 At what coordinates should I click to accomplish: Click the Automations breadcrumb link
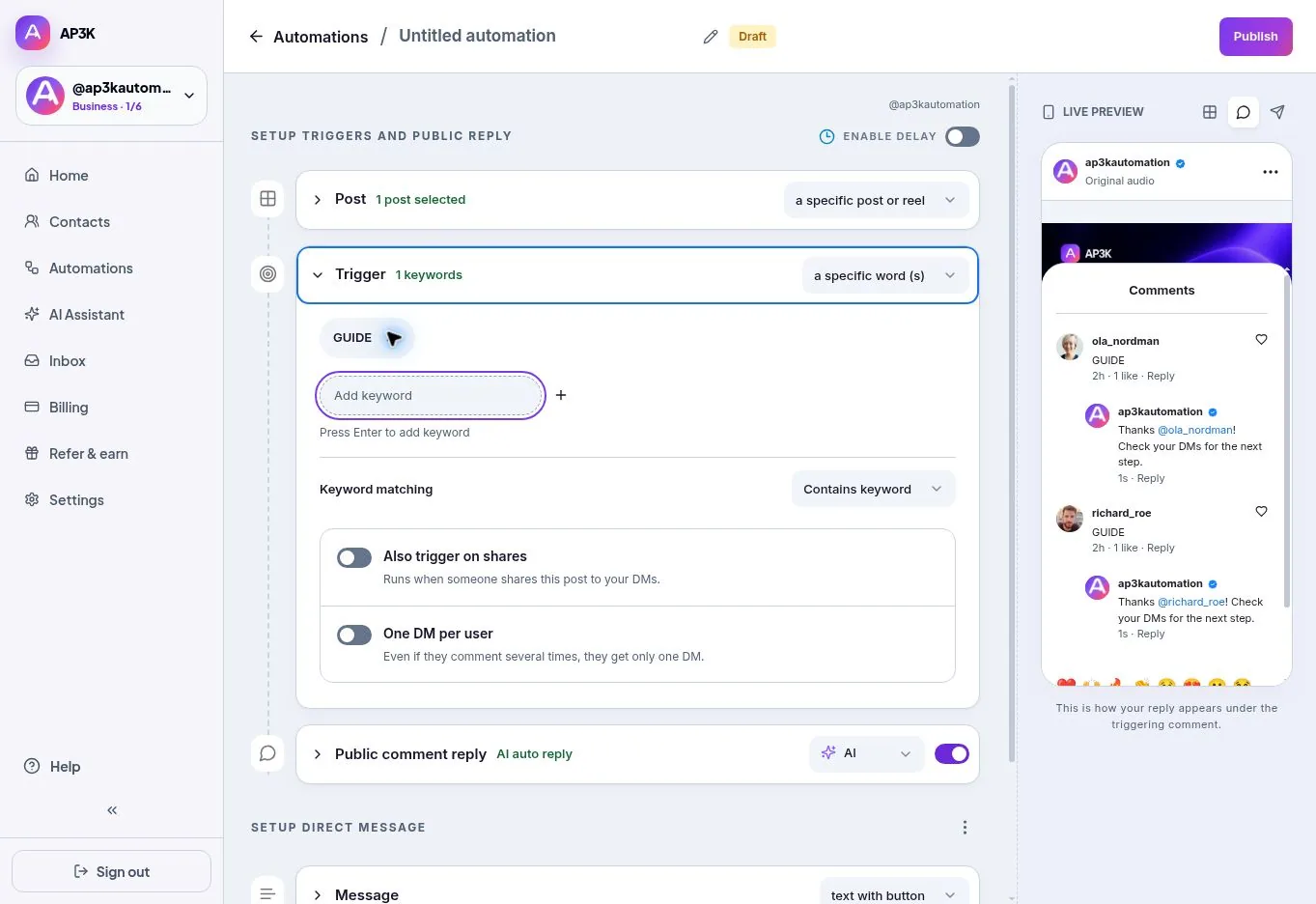click(321, 37)
